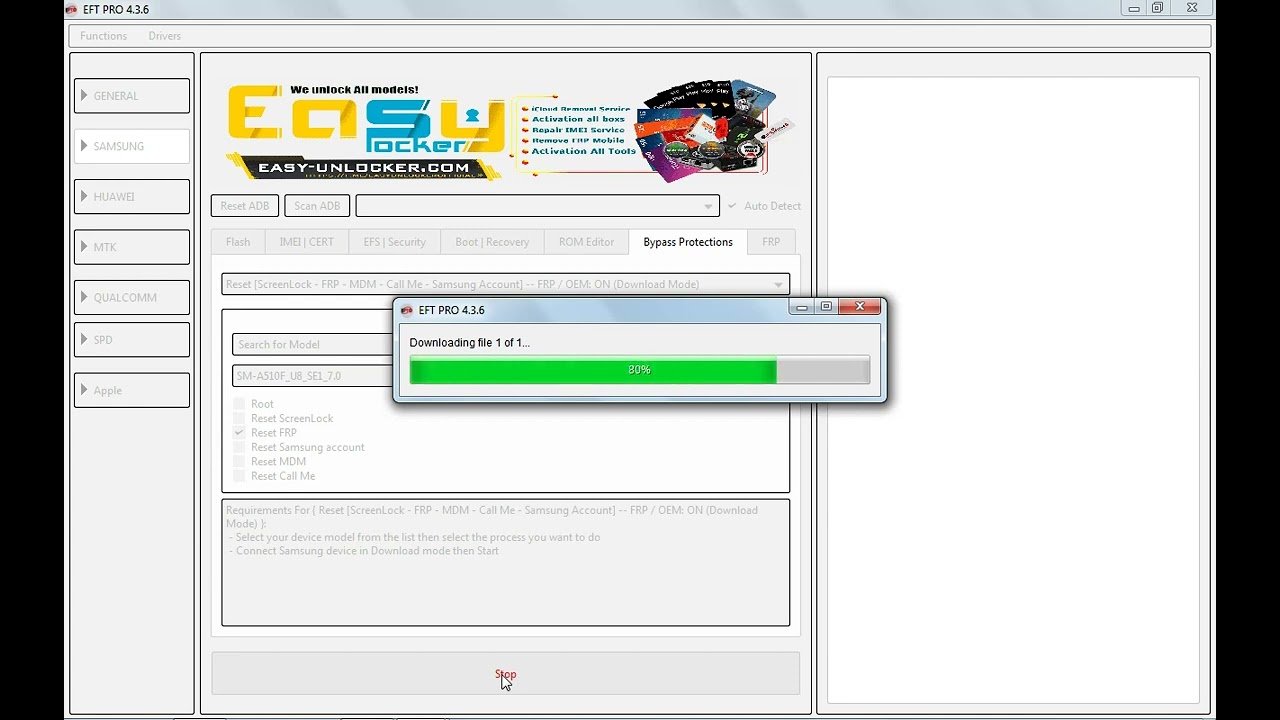
Task: Switch to the Boot | Recovery tab
Action: (x=492, y=242)
